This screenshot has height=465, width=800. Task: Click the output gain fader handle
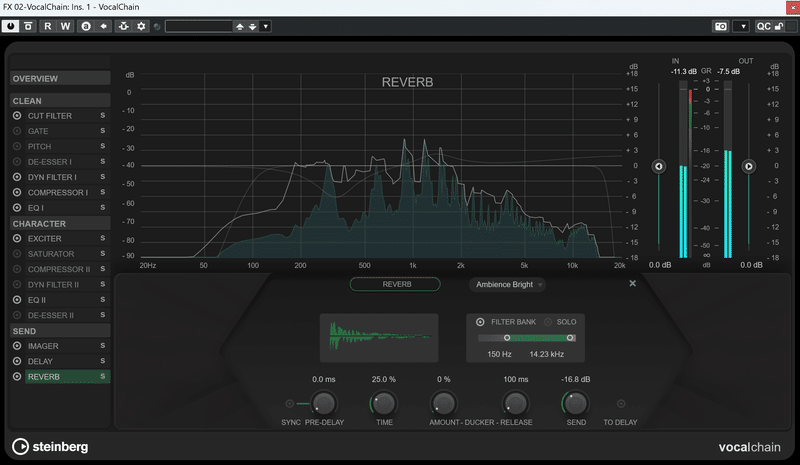748,166
